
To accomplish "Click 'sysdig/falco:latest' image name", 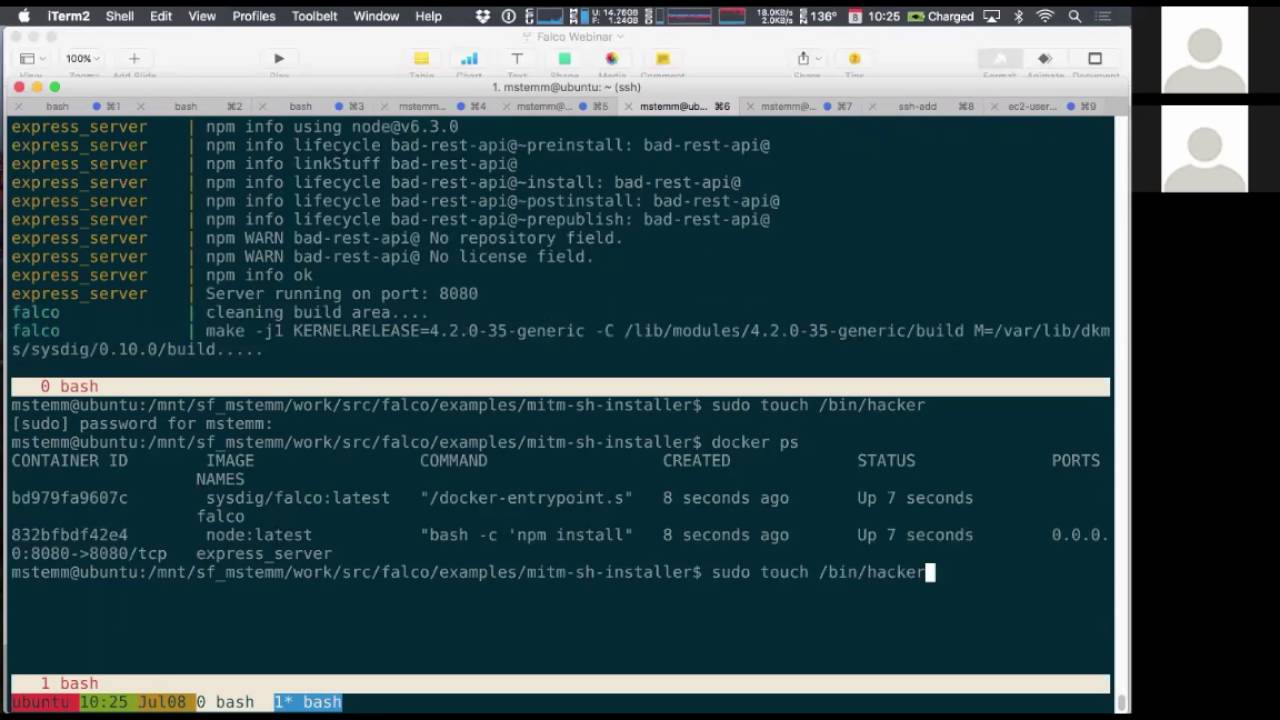I will [298, 498].
